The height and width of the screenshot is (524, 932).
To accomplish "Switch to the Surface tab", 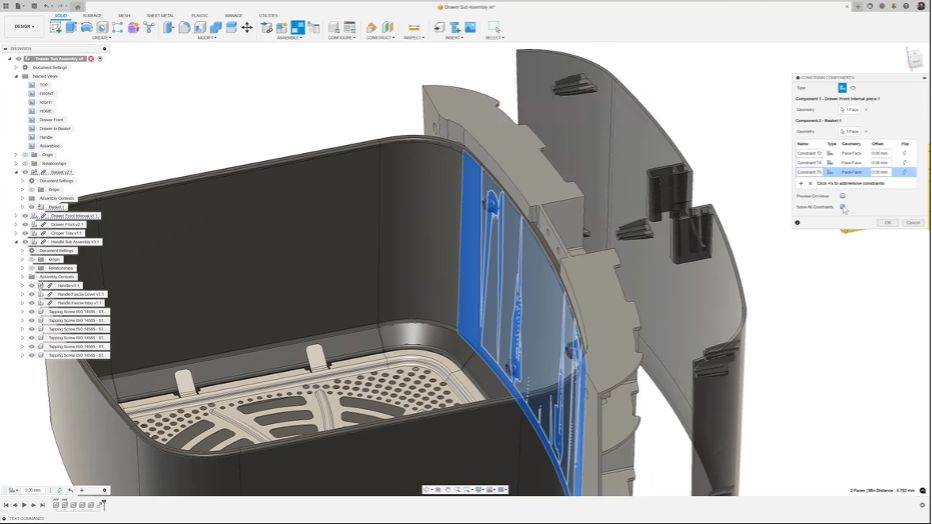I will [x=92, y=15].
